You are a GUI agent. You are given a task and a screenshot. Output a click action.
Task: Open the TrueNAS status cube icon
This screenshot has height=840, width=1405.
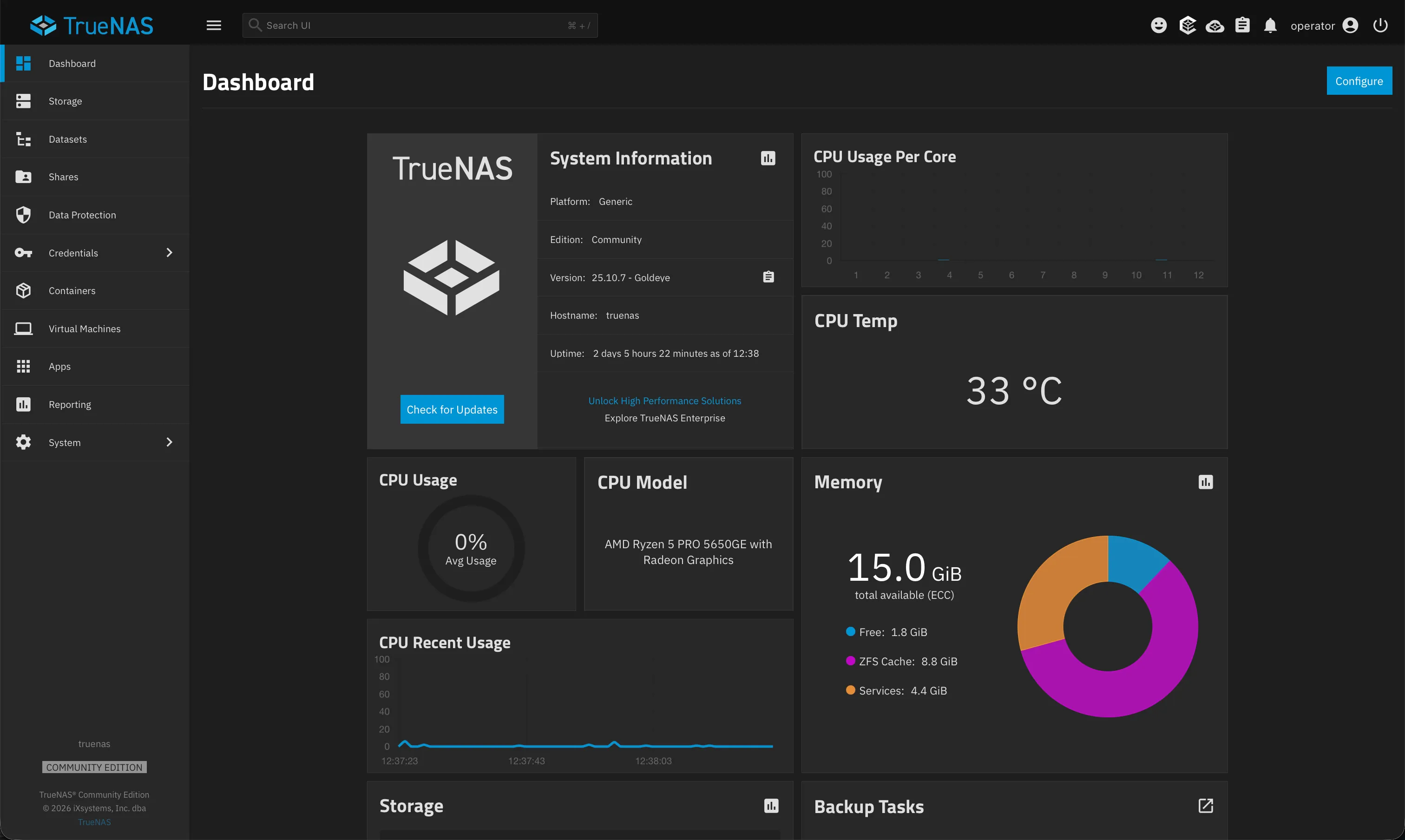coord(1187,26)
